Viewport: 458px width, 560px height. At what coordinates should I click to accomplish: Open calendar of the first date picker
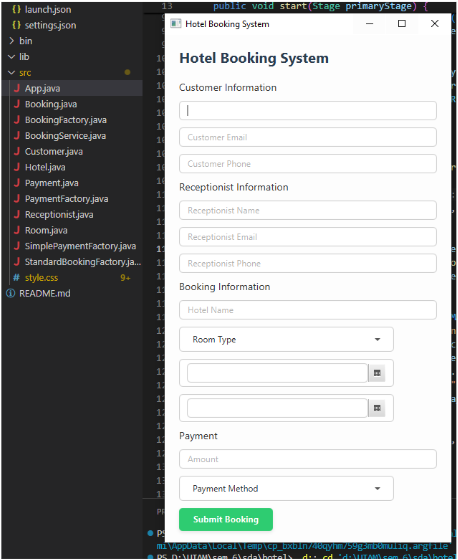[377, 373]
